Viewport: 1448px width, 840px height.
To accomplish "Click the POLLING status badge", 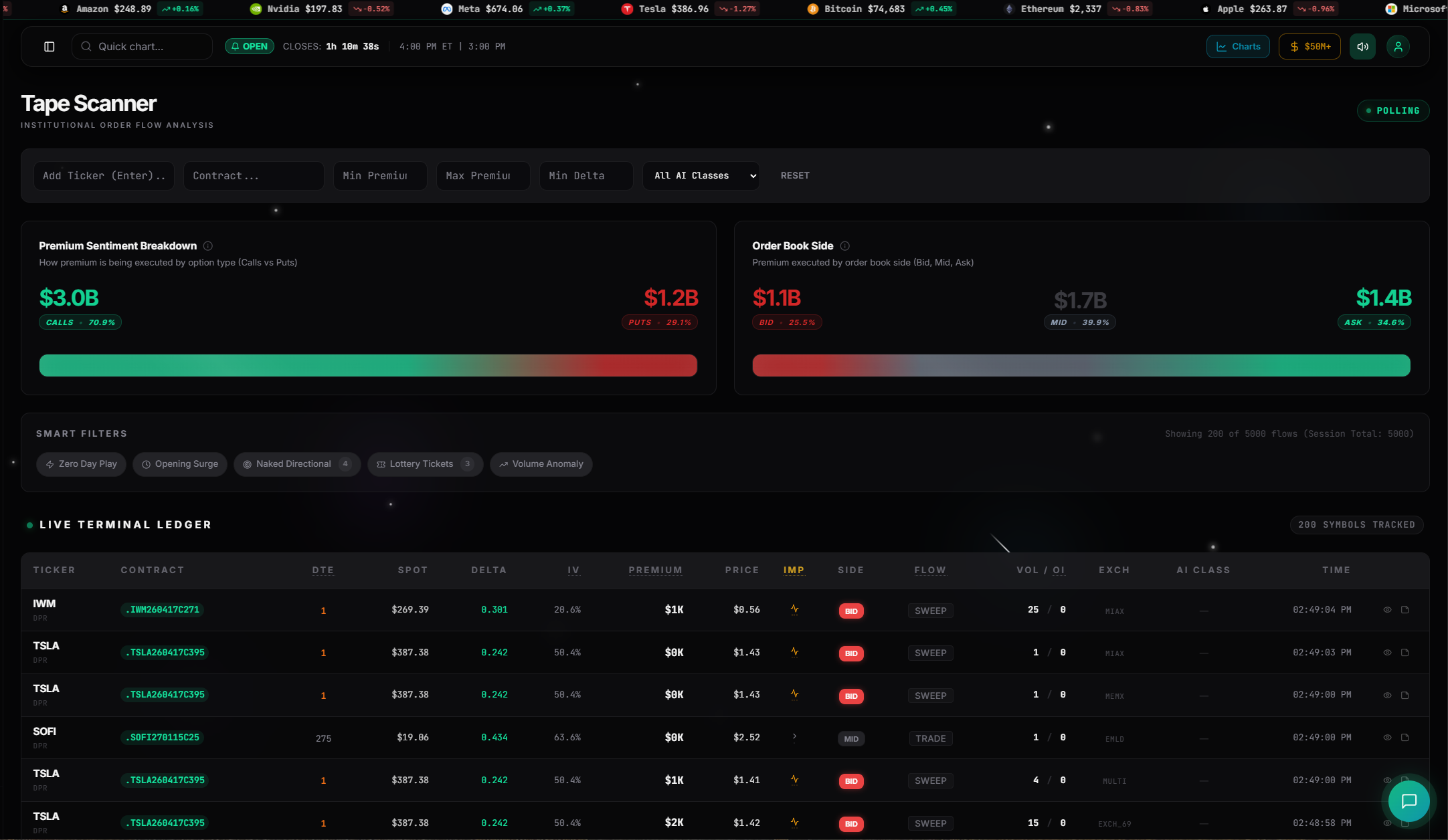I will click(x=1393, y=110).
